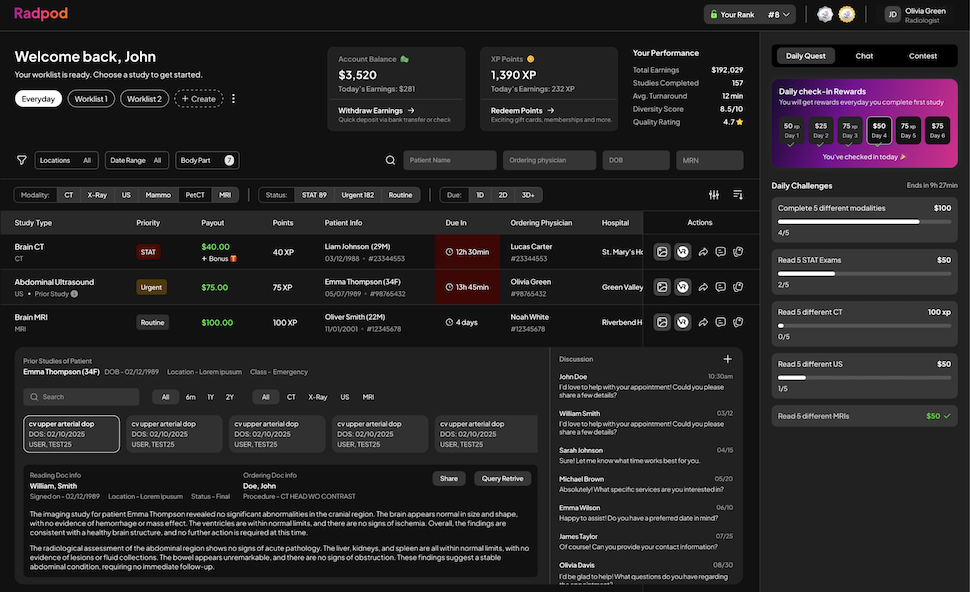Click the Query Retrive button
Screen dimensions: 970x592
502,478
